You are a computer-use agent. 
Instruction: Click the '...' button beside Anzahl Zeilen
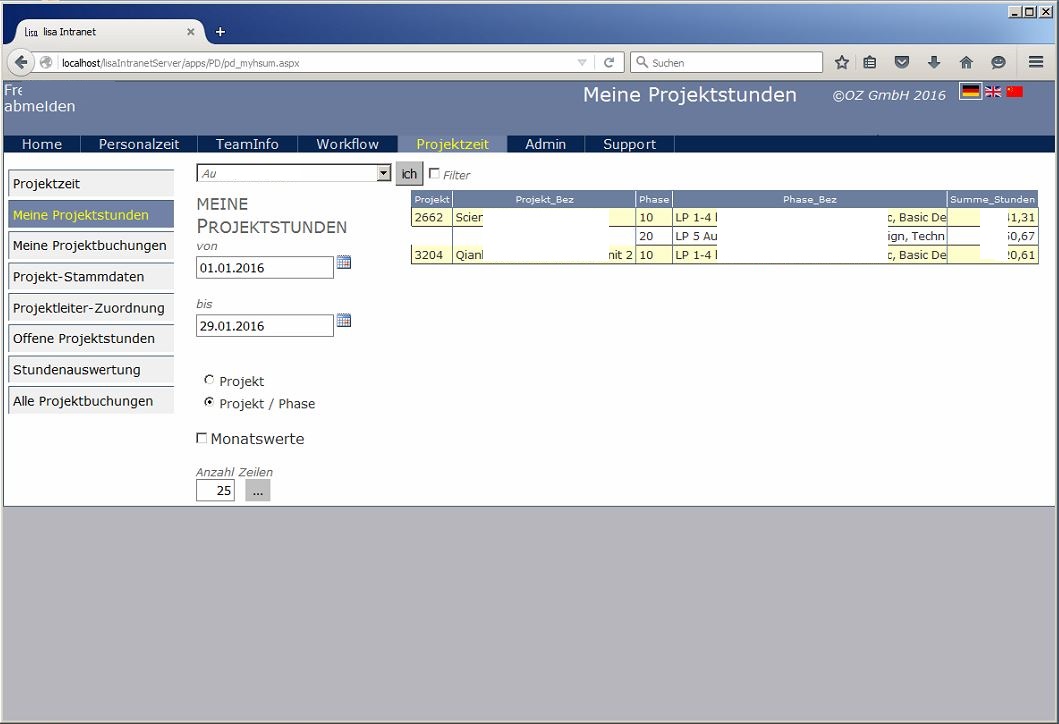(x=257, y=490)
